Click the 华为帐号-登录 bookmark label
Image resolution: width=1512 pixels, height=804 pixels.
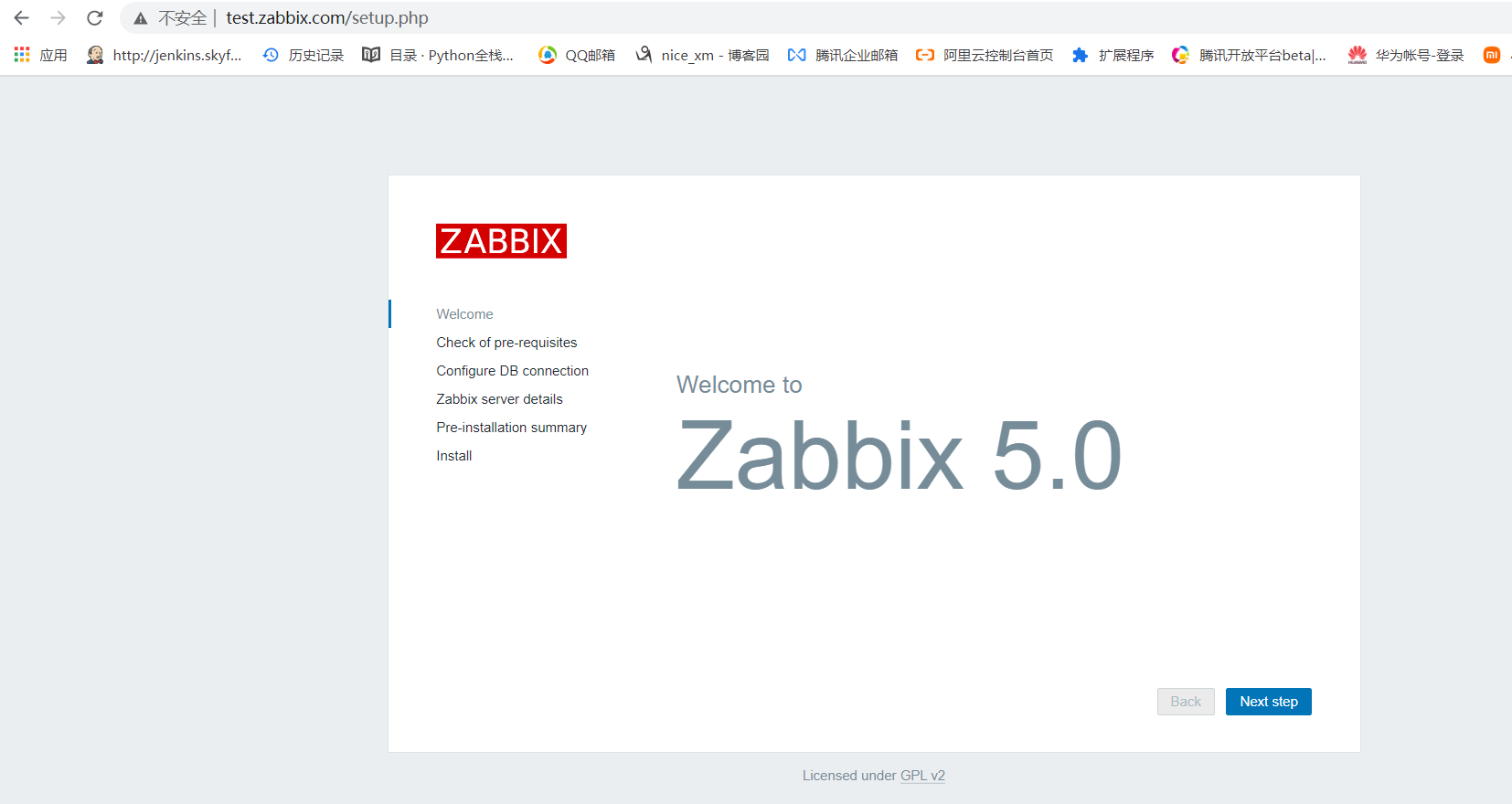[1420, 55]
